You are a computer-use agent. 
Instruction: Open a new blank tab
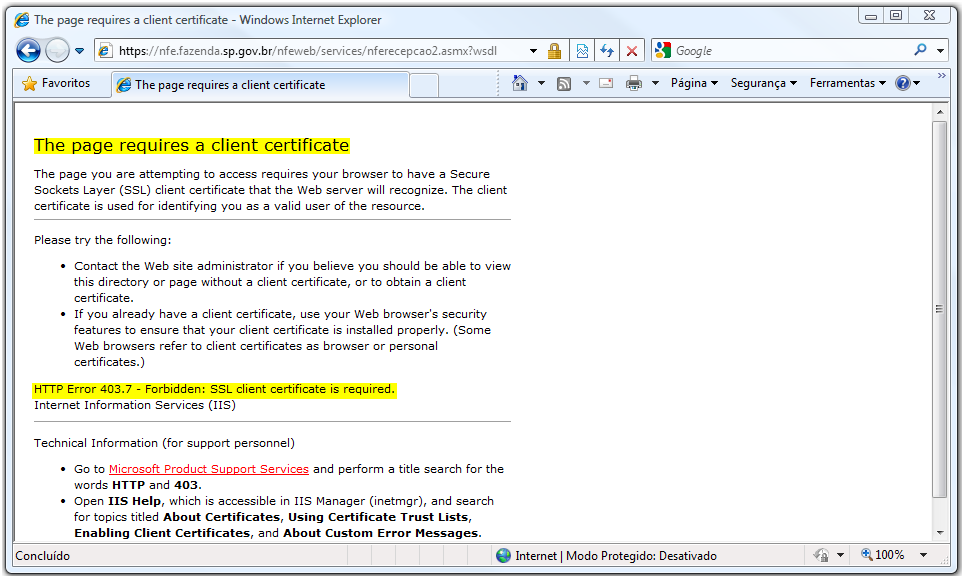(x=424, y=85)
